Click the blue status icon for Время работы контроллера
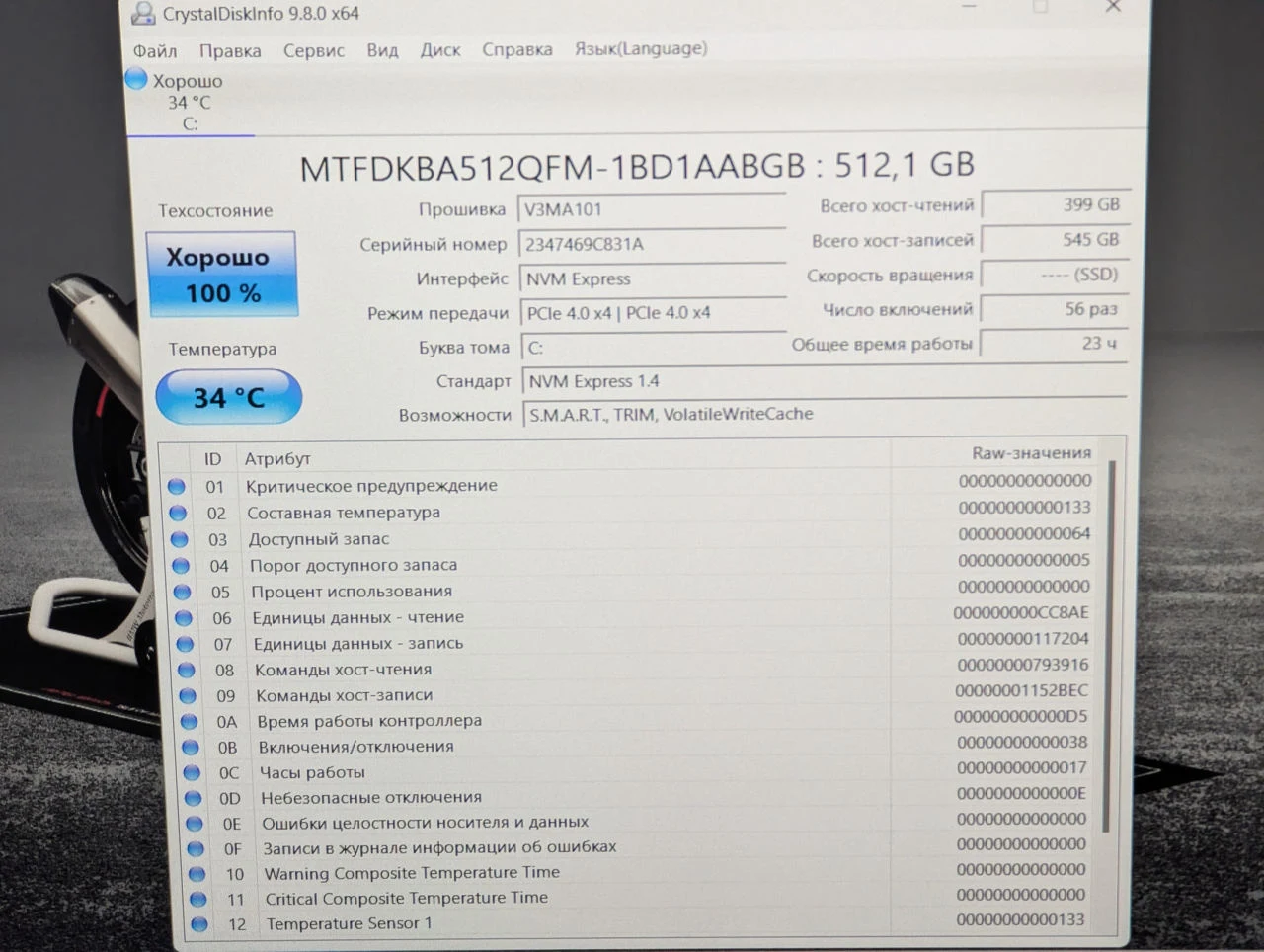Screen dimensions: 1264x952 pos(189,721)
